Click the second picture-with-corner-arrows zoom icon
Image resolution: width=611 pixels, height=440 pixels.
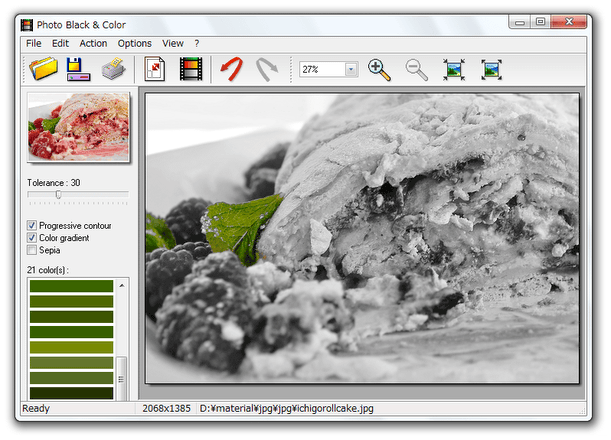[491, 70]
